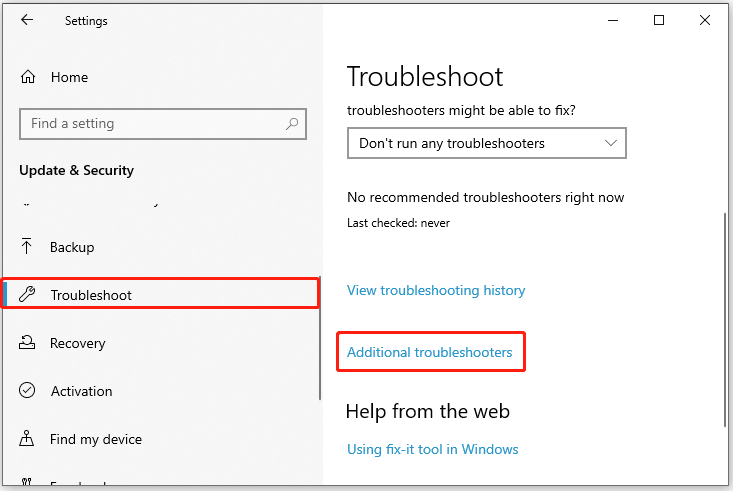The image size is (733, 491).
Task: Click the Home house icon
Action: [28, 77]
